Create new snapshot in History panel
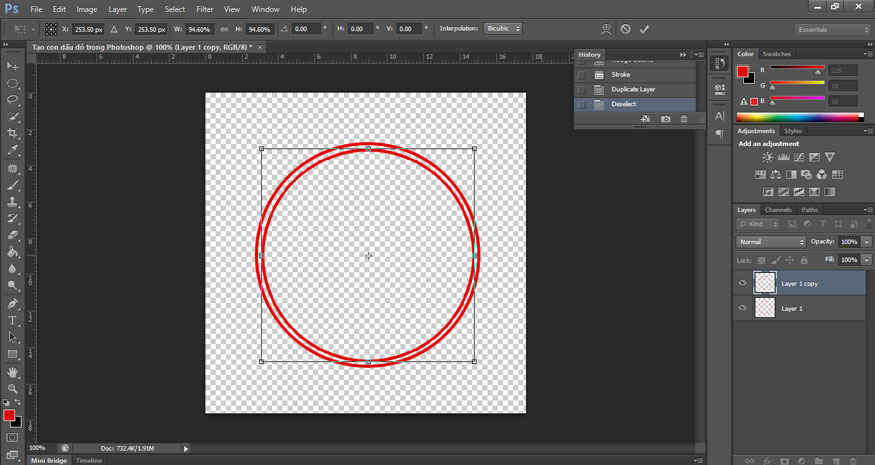 pos(665,119)
